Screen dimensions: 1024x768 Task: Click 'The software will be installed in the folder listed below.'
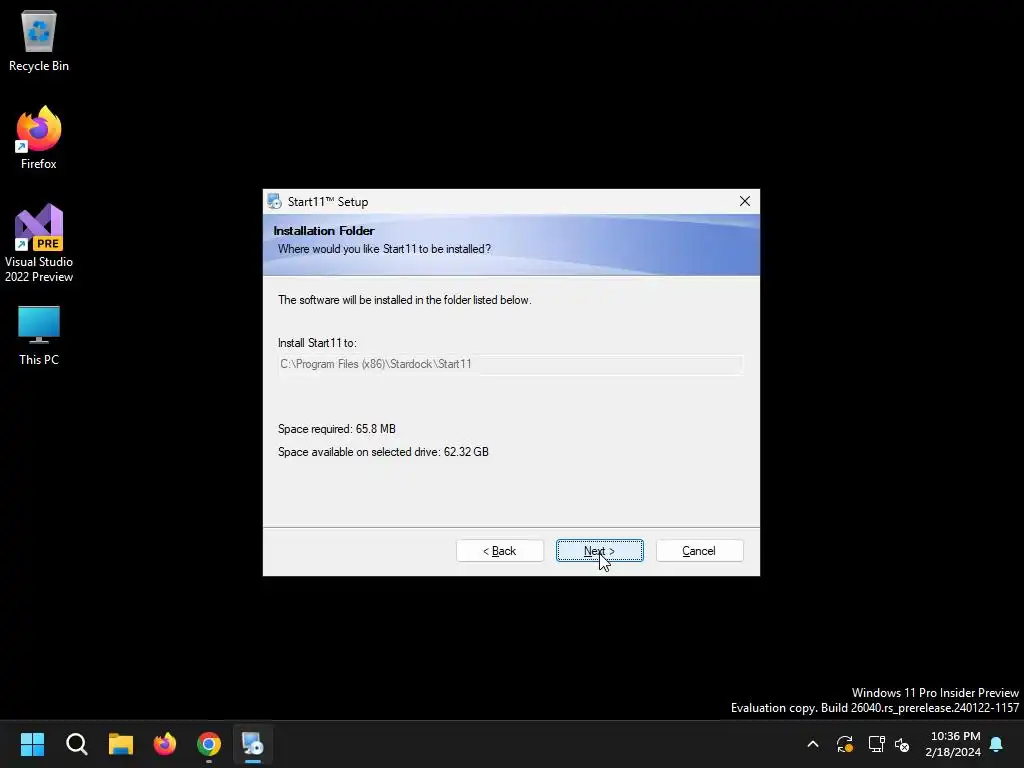[x=404, y=300]
